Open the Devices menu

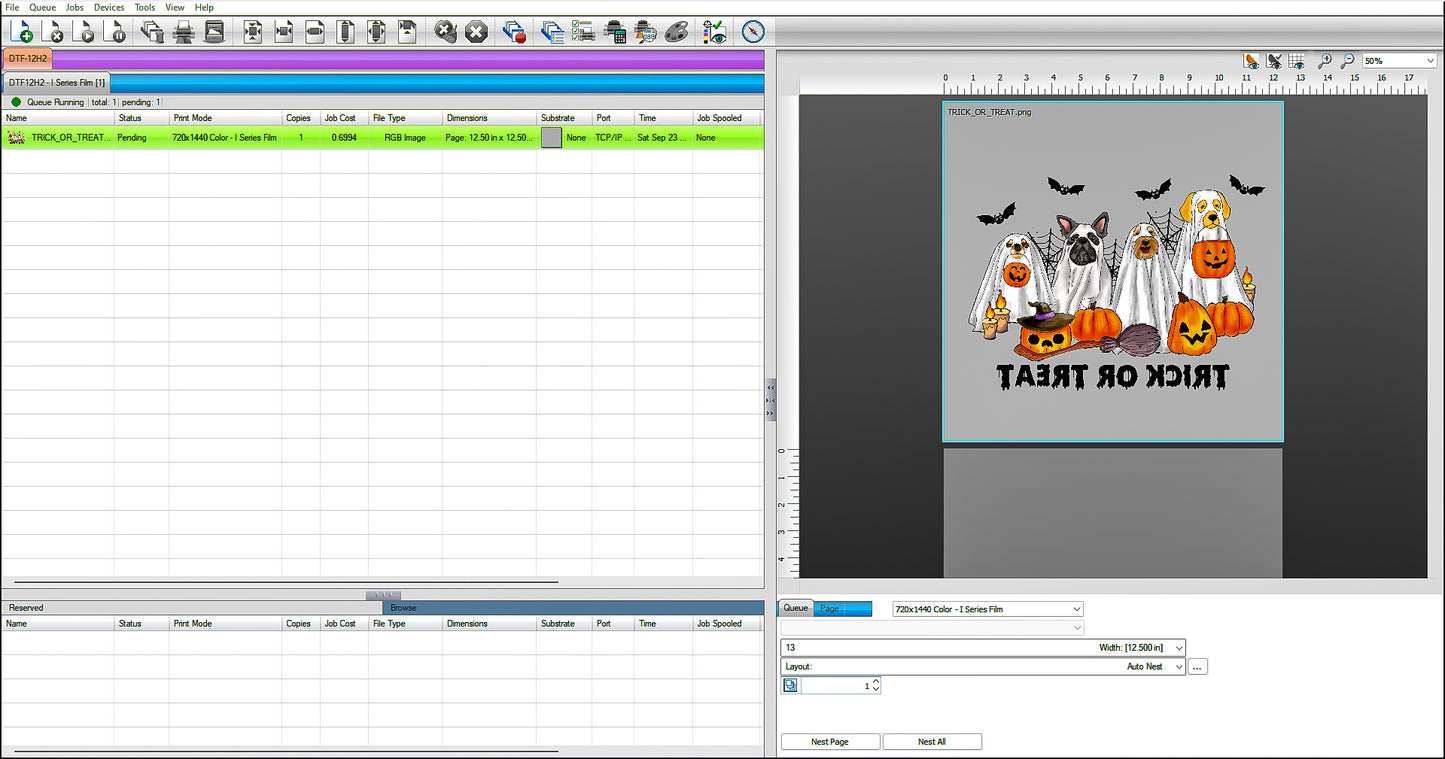click(x=108, y=7)
